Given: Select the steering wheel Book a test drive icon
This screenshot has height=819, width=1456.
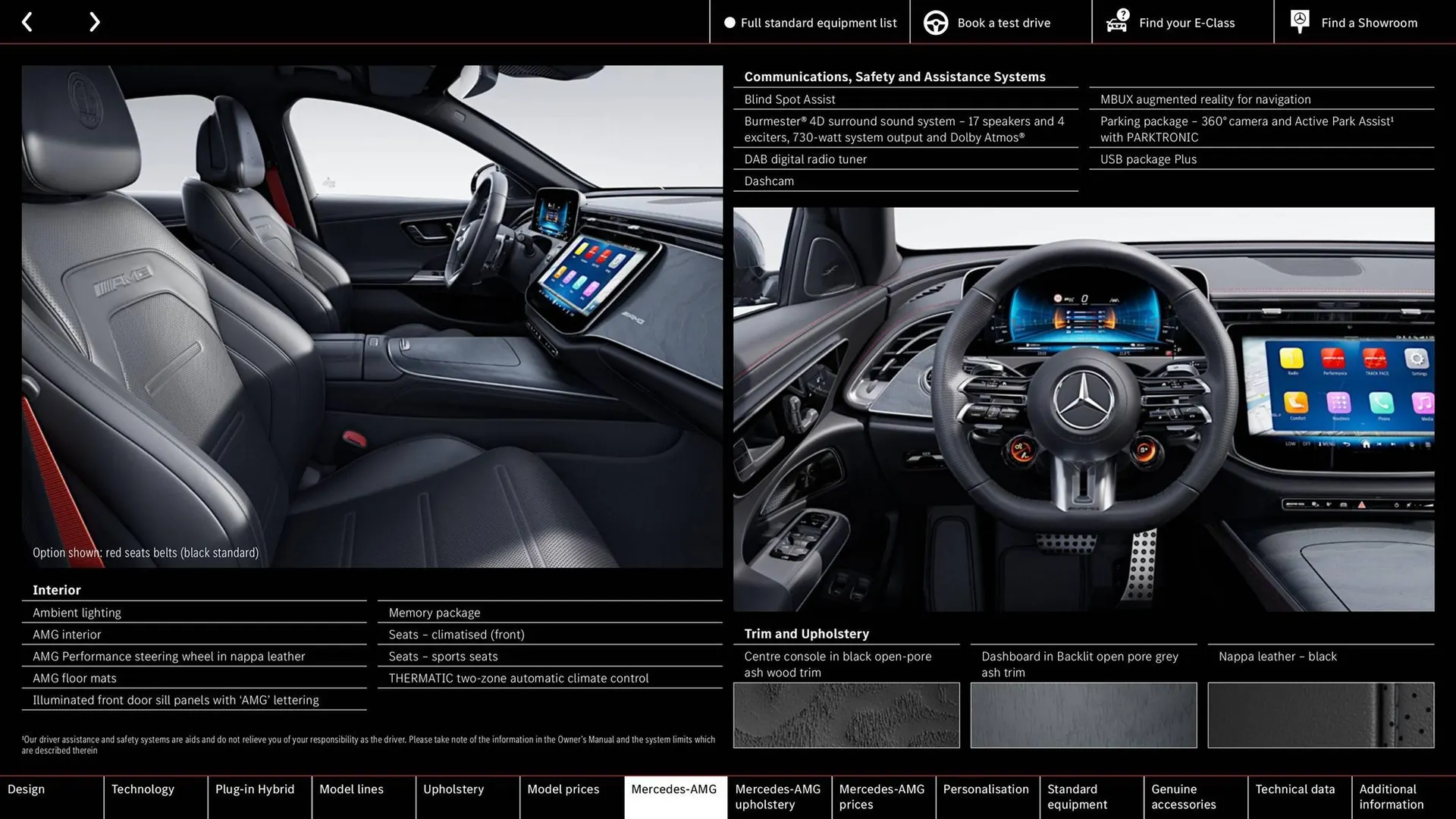Looking at the screenshot, I should point(936,22).
